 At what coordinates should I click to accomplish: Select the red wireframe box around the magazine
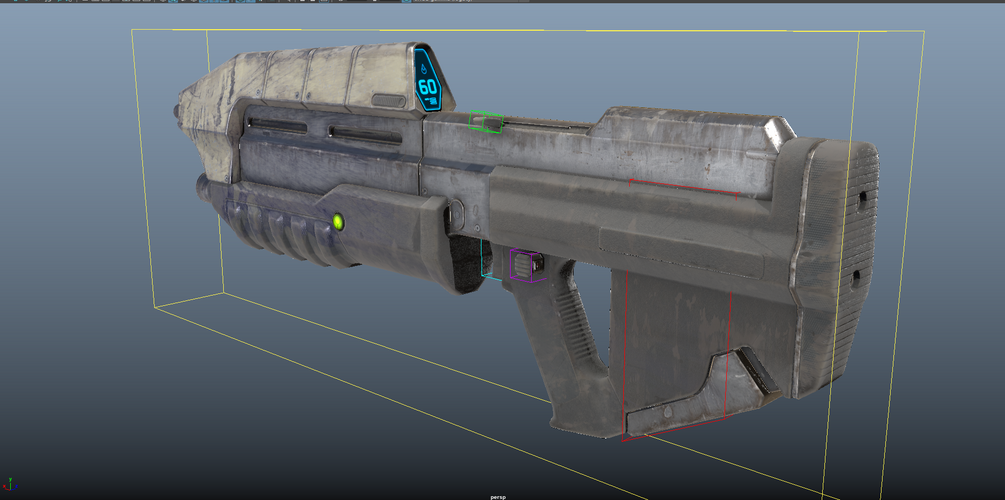tap(679, 310)
